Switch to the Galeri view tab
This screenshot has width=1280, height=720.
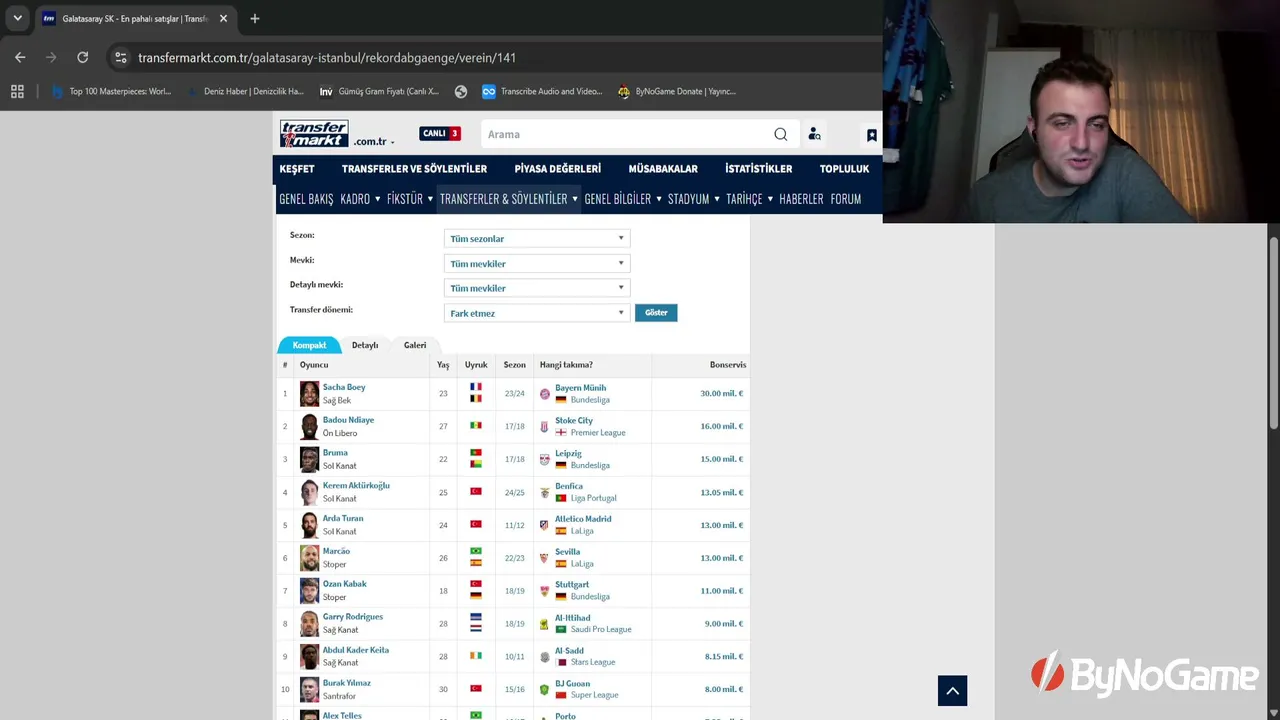415,345
